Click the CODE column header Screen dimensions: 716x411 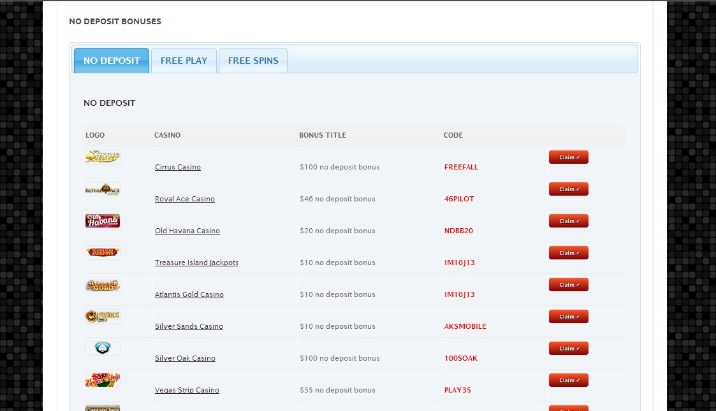coord(453,135)
